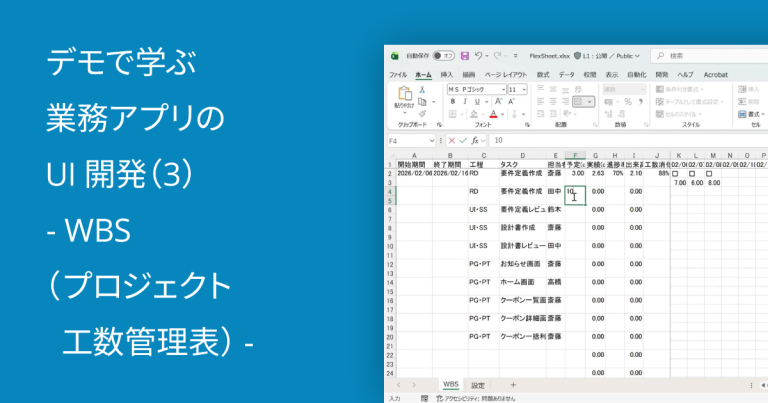
Task: Underline text with the U button
Action: pos(477,101)
